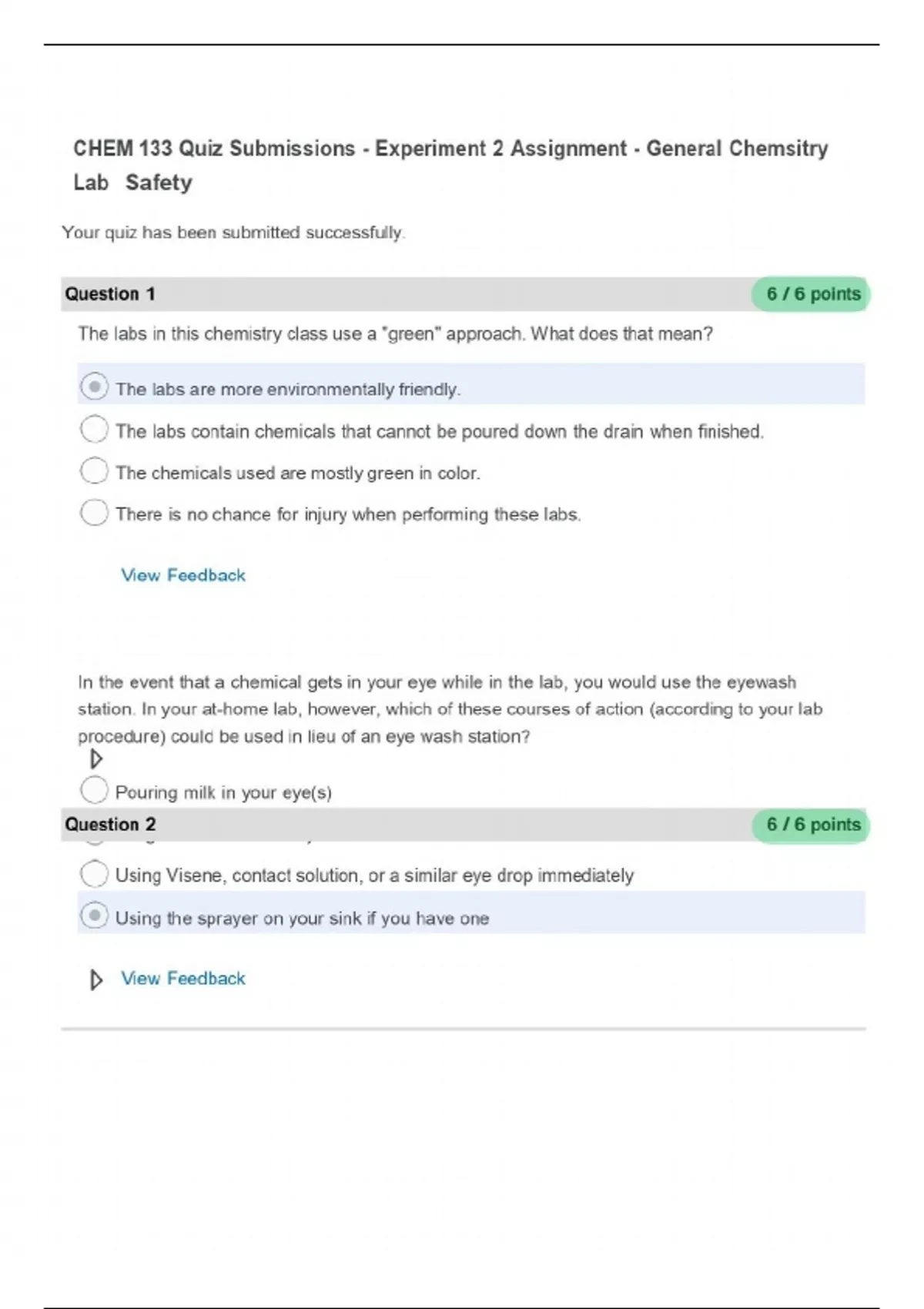Viewport: 924px width, 1309px height.
Task: Choose 'Using Visene, contact solution' radio option
Action: click(x=94, y=873)
